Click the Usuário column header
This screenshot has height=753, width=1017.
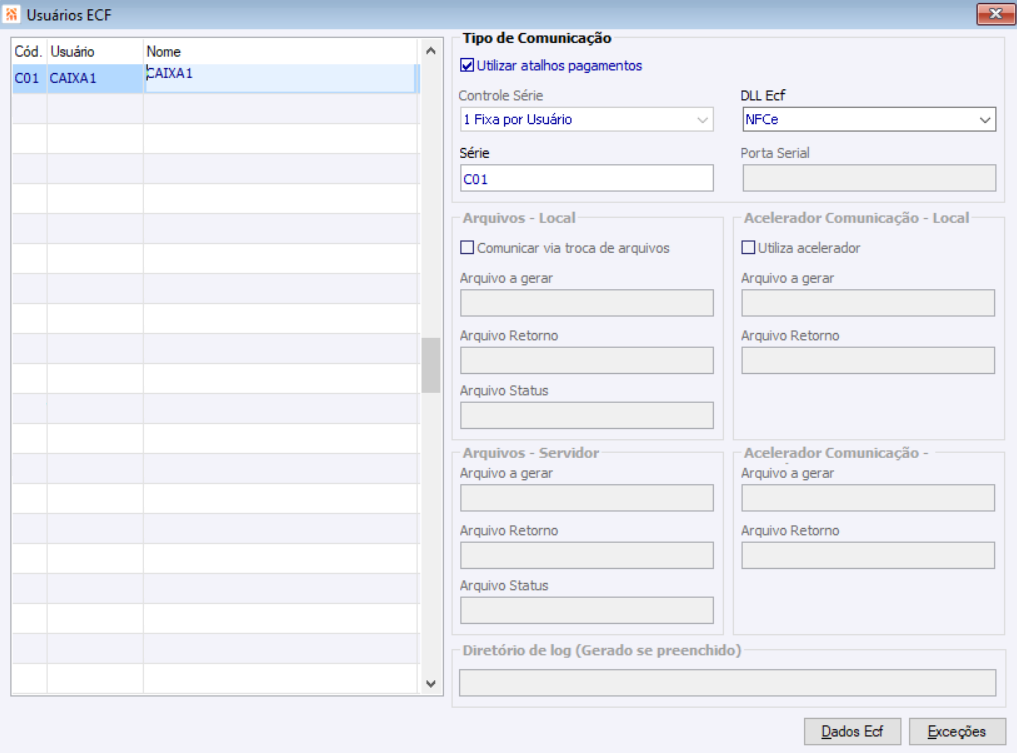point(94,50)
